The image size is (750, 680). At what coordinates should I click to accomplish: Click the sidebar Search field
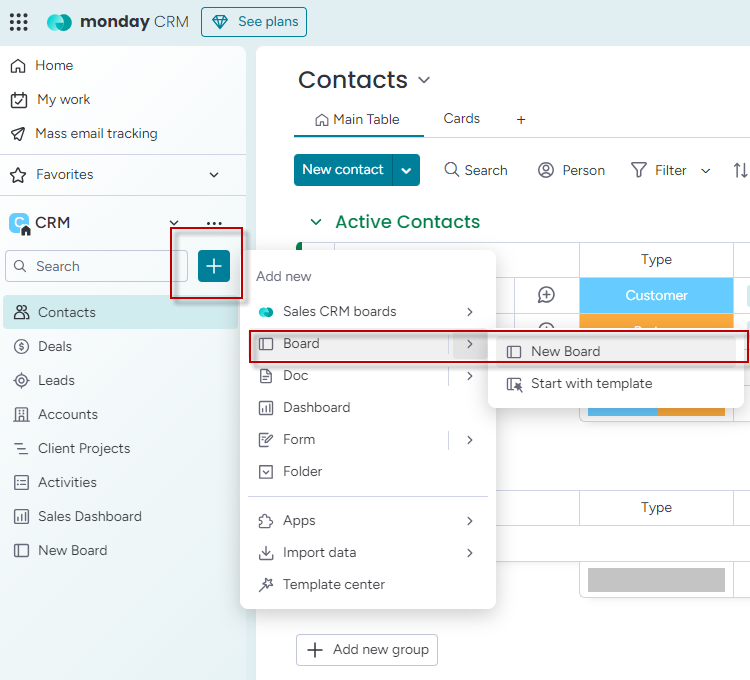click(x=96, y=266)
